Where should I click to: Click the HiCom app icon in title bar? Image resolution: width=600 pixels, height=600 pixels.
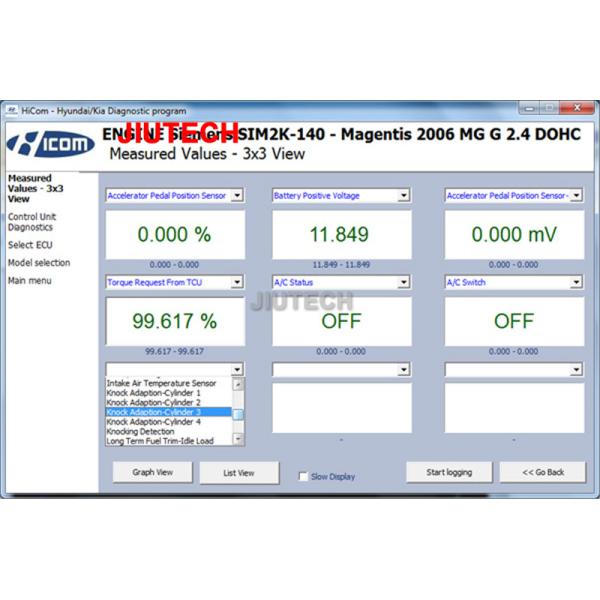12,110
